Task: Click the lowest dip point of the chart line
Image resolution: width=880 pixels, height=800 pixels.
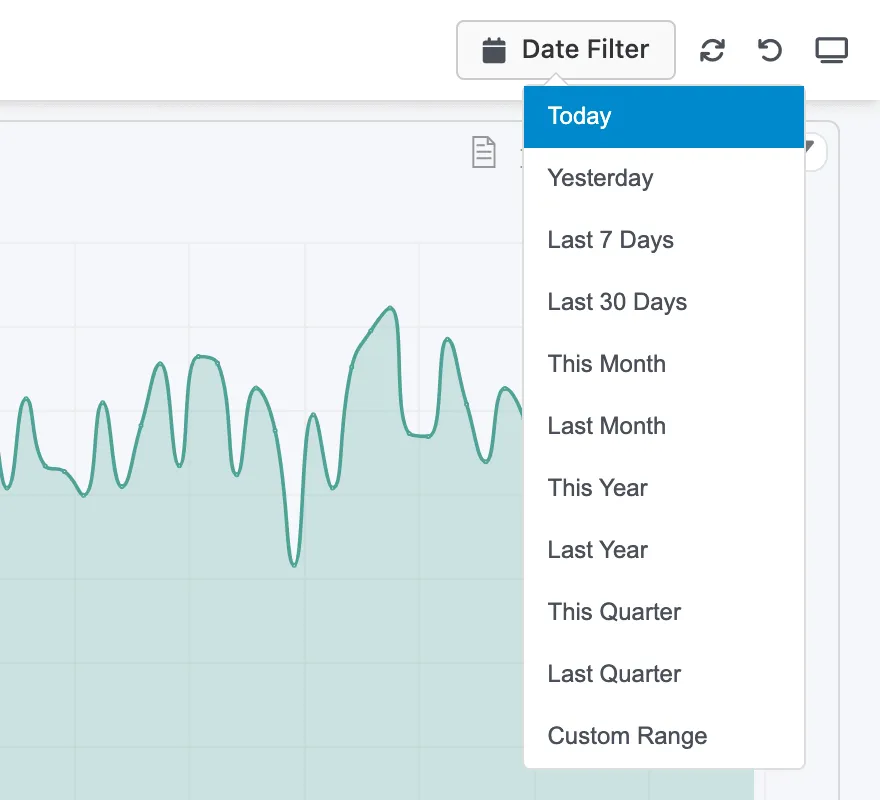Action: 294,565
